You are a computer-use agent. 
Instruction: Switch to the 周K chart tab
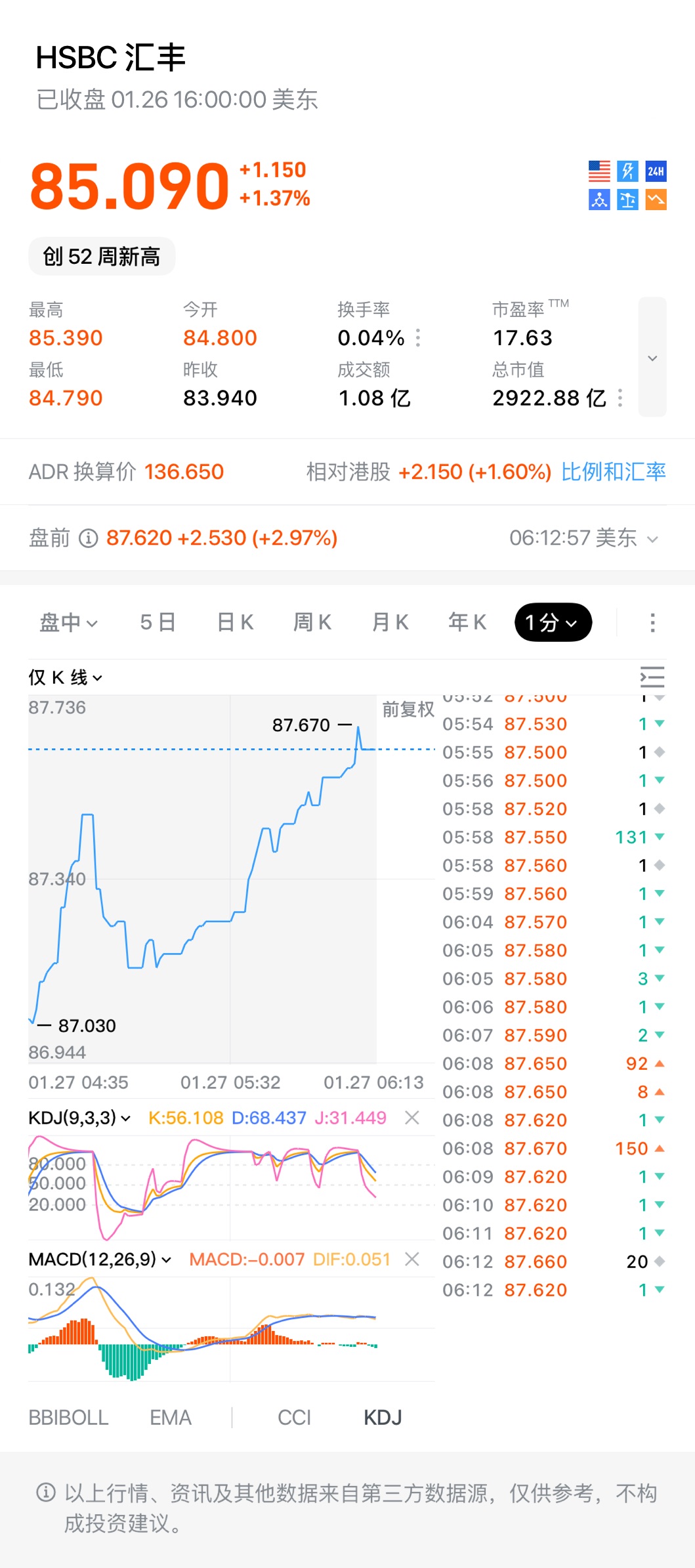[312, 622]
